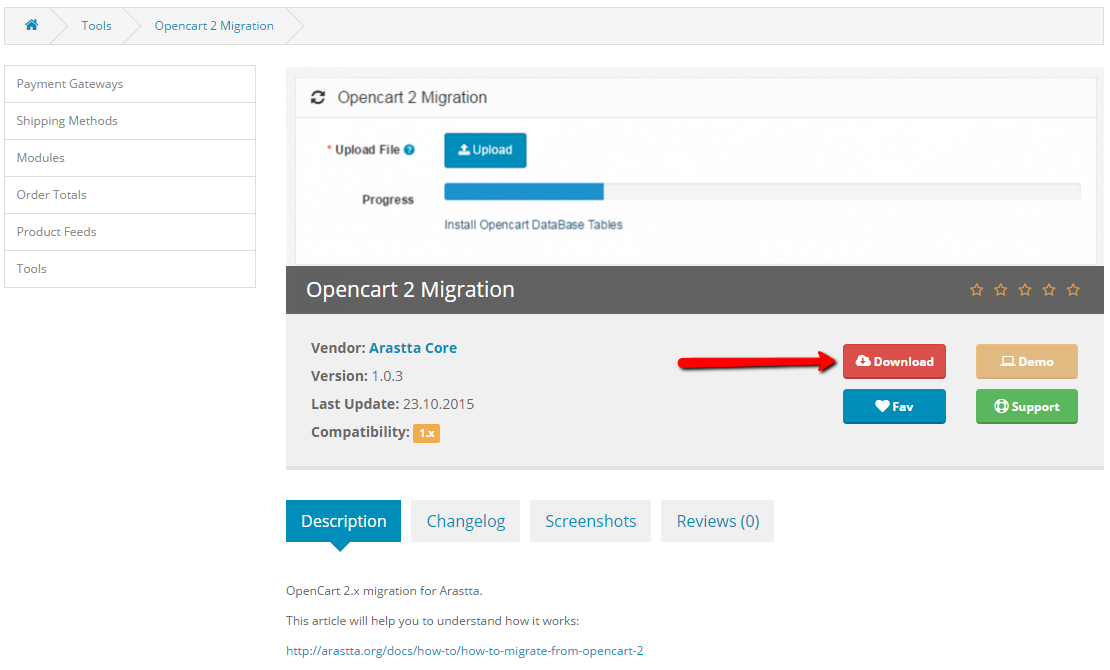Image resolution: width=1110 pixels, height=670 pixels.
Task: Rate with the third star
Action: (1025, 290)
